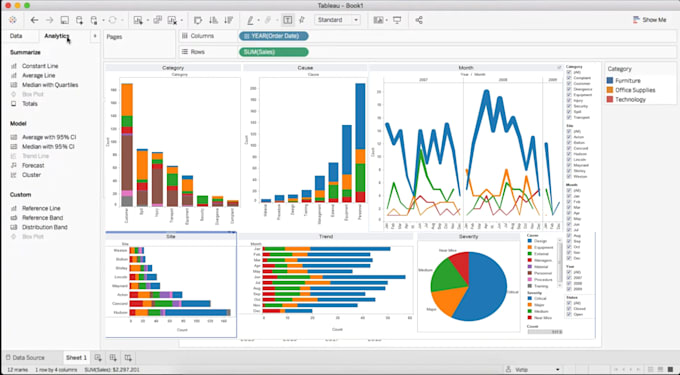Click the show/hide cards icon
The image size is (680, 375).
pos(379,20)
